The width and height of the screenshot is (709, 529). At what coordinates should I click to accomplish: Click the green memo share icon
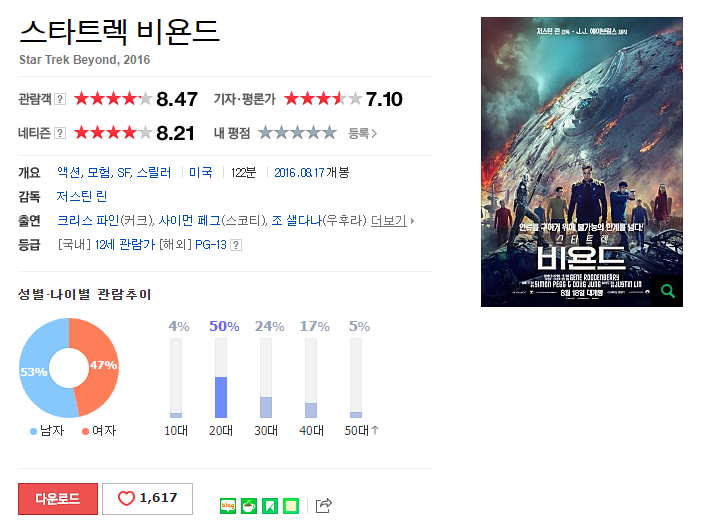291,505
